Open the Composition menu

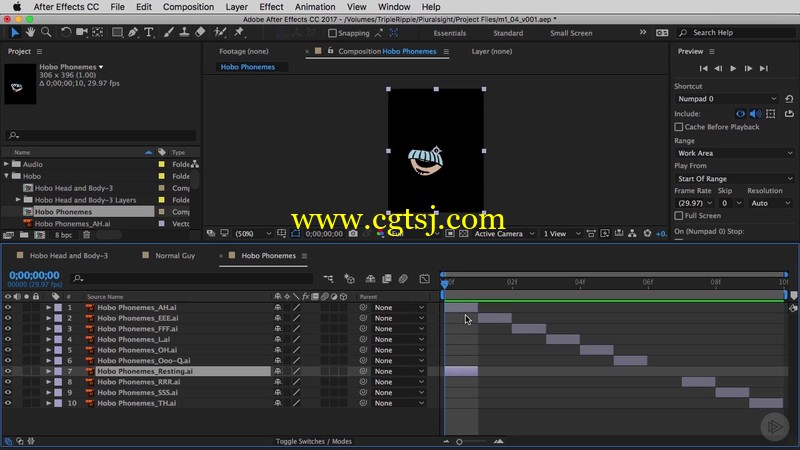(188, 7)
